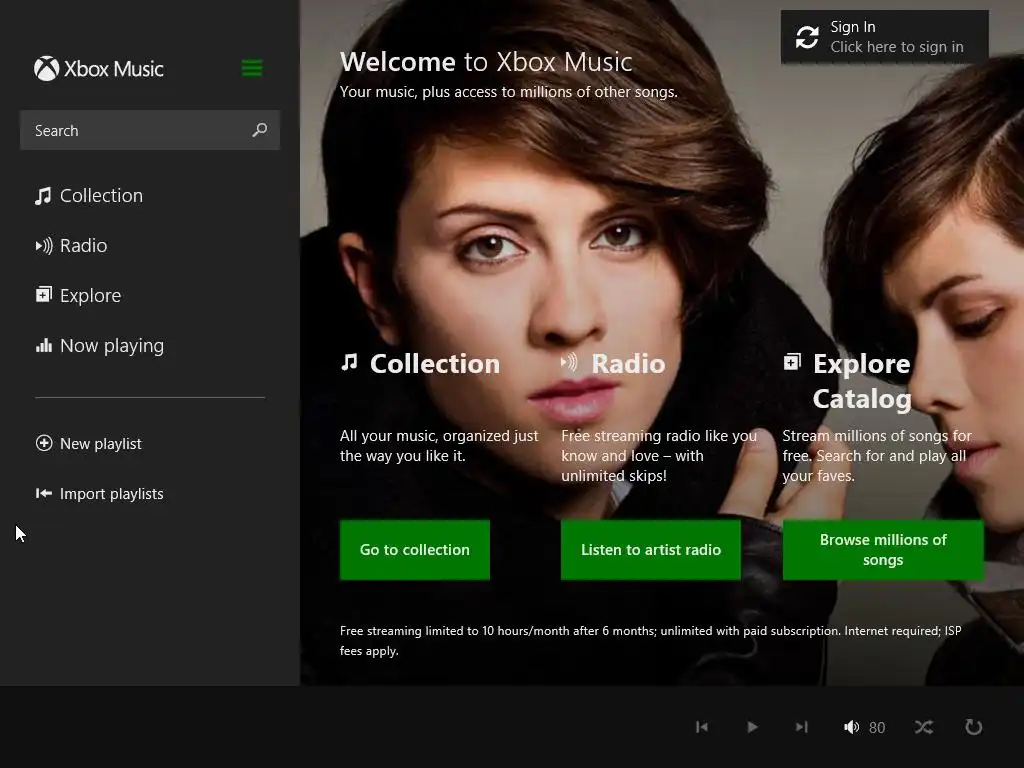Click radio icon beside Radio heading
This screenshot has height=768, width=1024.
pyautogui.click(x=569, y=362)
